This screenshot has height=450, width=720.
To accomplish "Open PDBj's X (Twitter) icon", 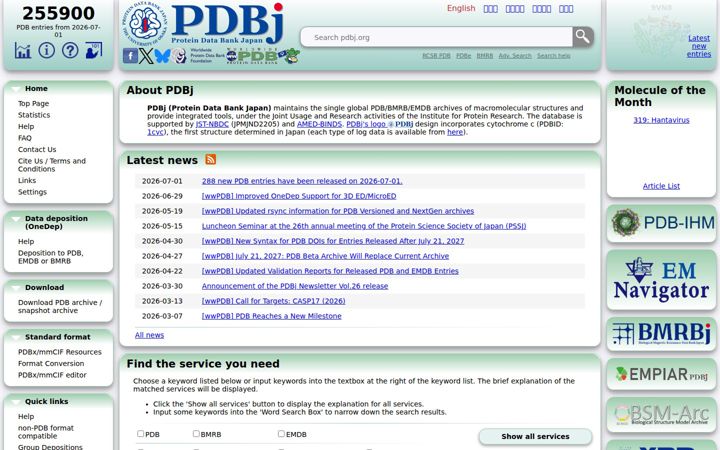I will (146, 56).
